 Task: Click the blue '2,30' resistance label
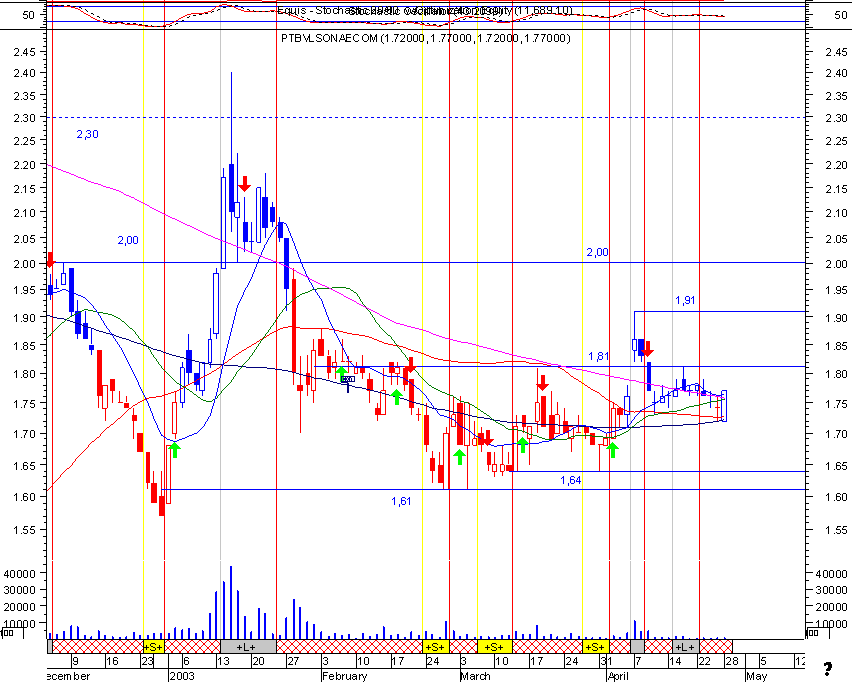coord(87,134)
